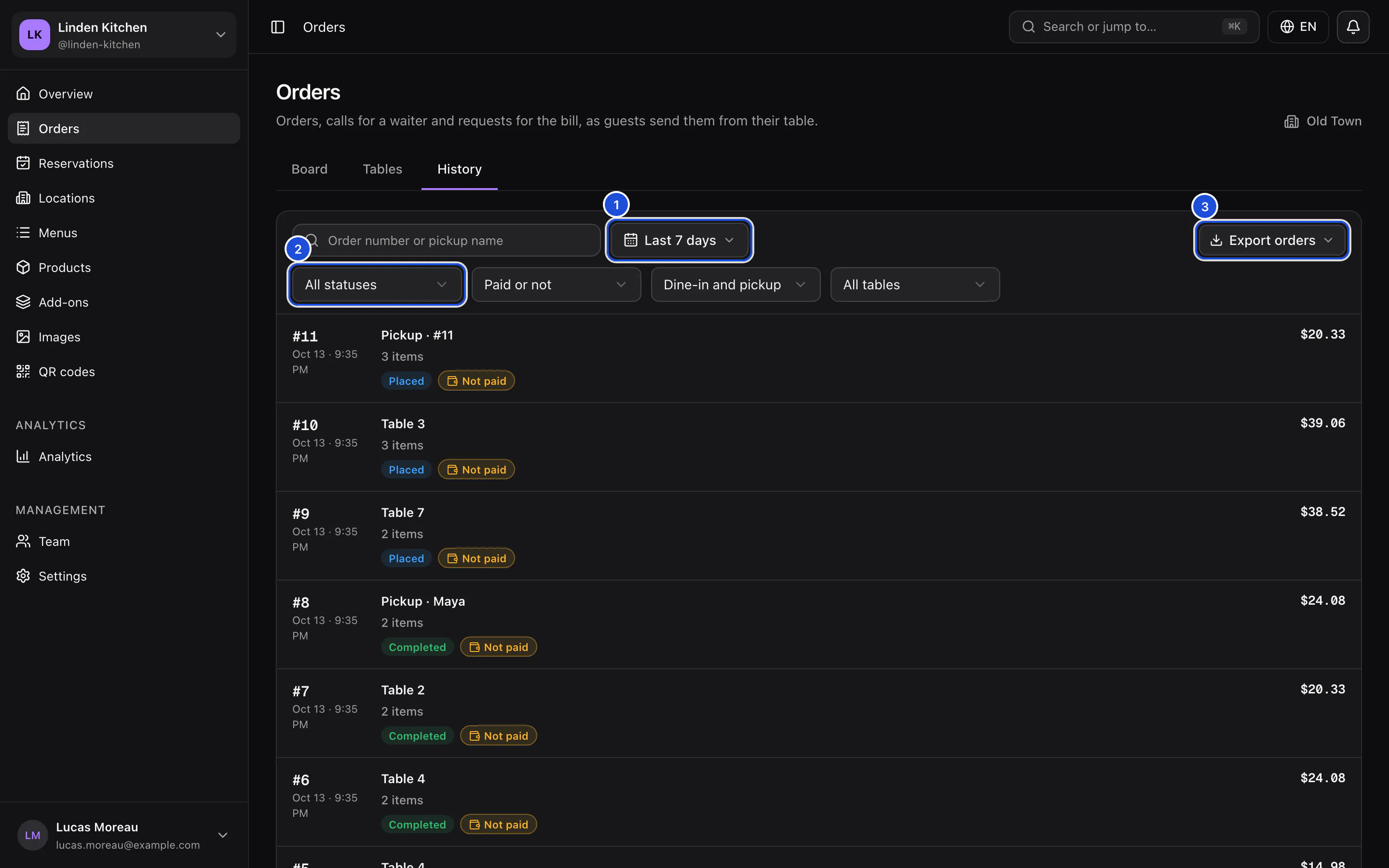
Task: Click the Overview home icon
Action: (x=23, y=94)
